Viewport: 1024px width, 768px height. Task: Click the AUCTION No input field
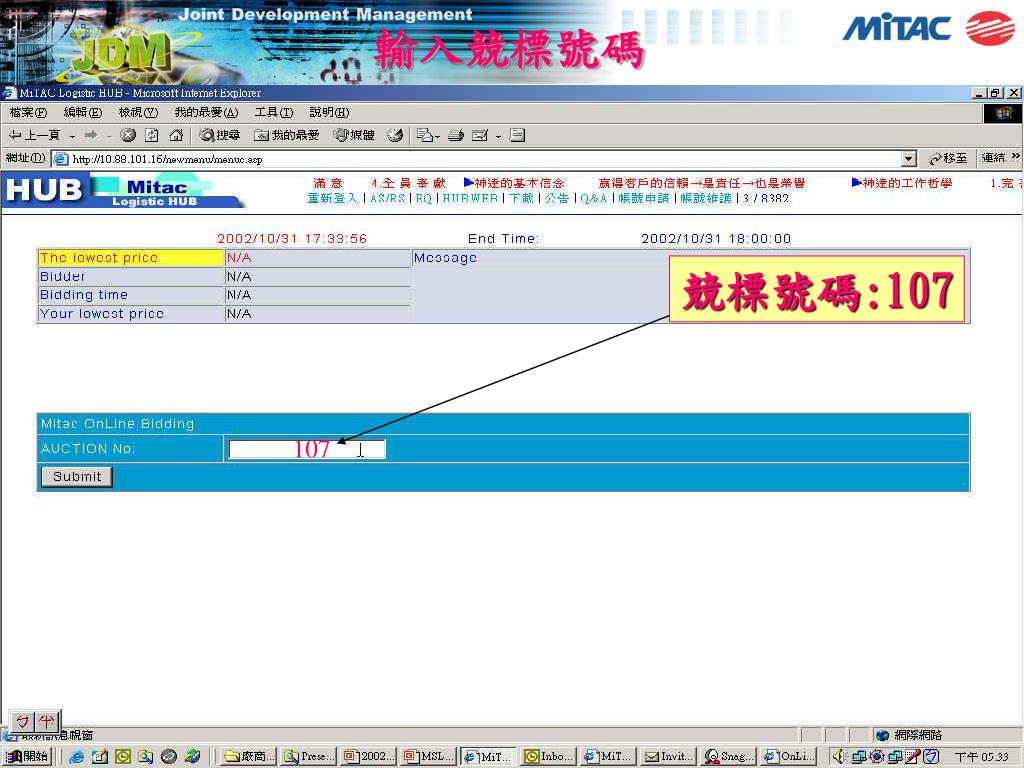pos(306,449)
